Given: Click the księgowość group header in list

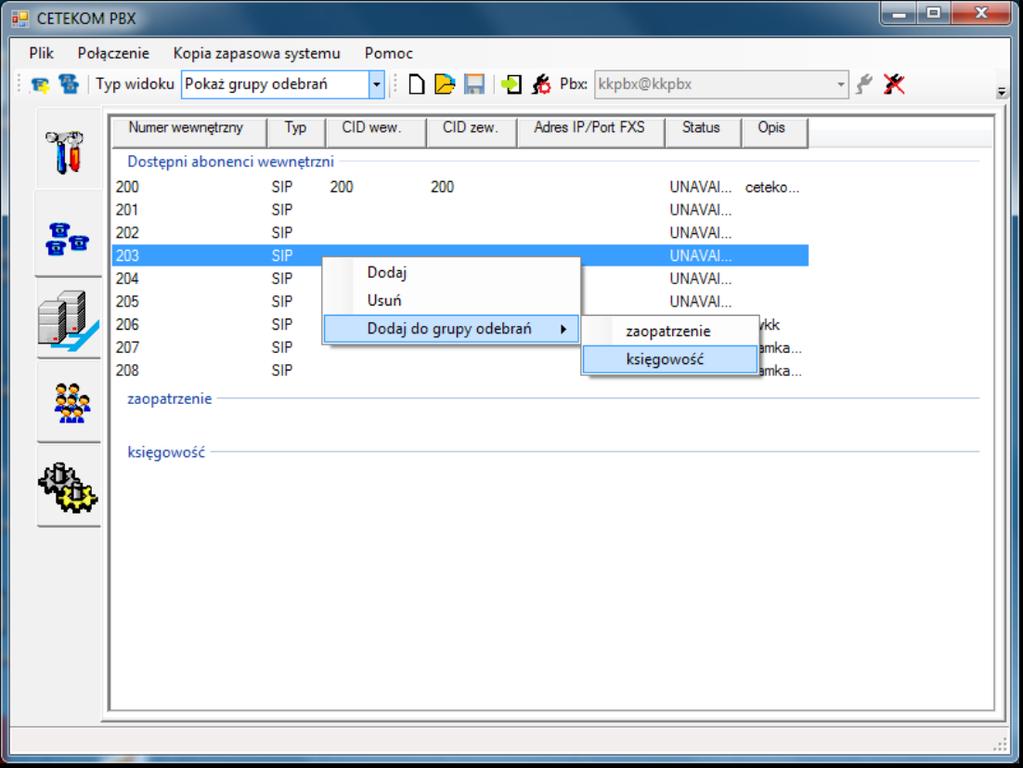Looking at the screenshot, I should (x=166, y=452).
